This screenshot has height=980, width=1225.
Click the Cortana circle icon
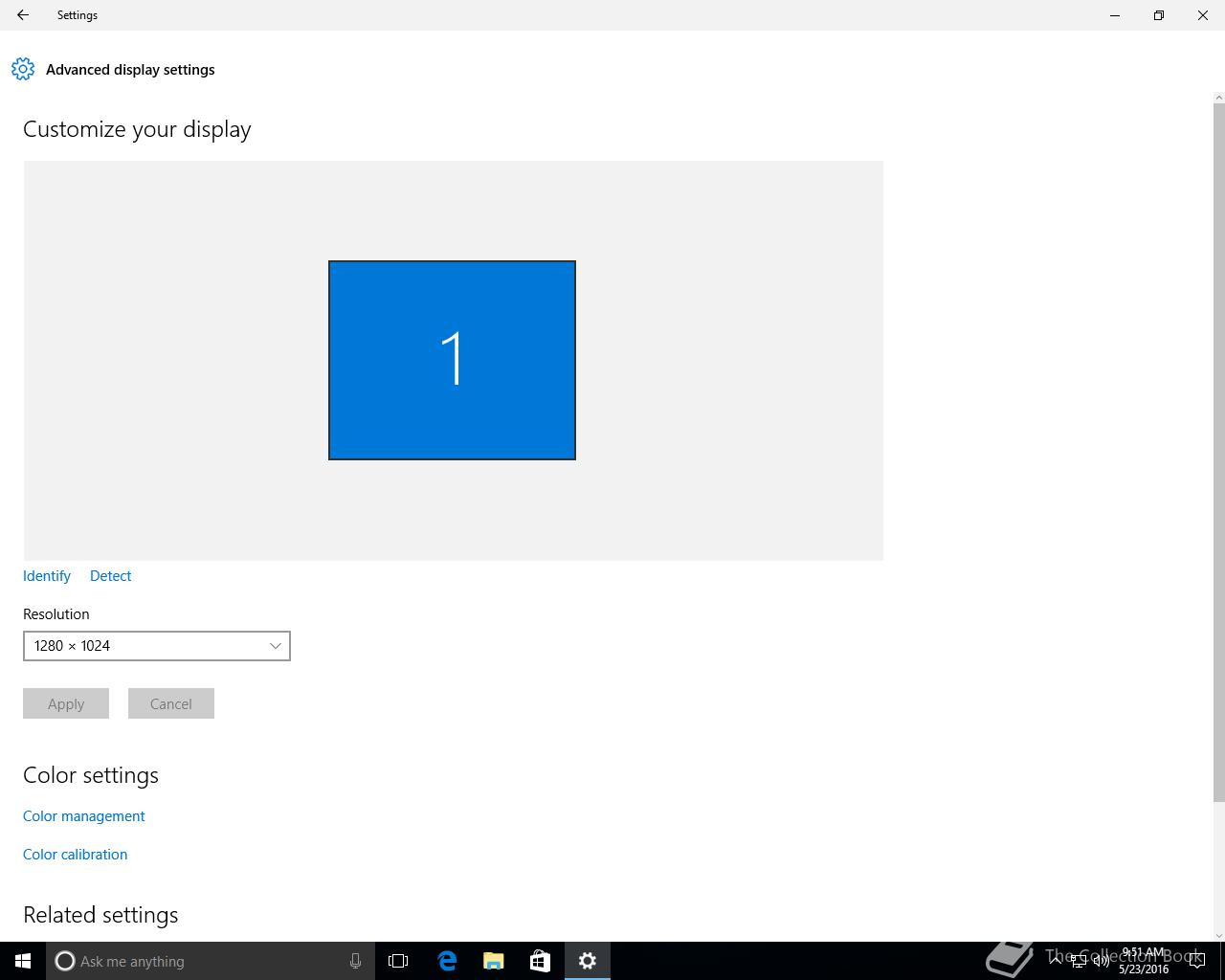(x=65, y=961)
